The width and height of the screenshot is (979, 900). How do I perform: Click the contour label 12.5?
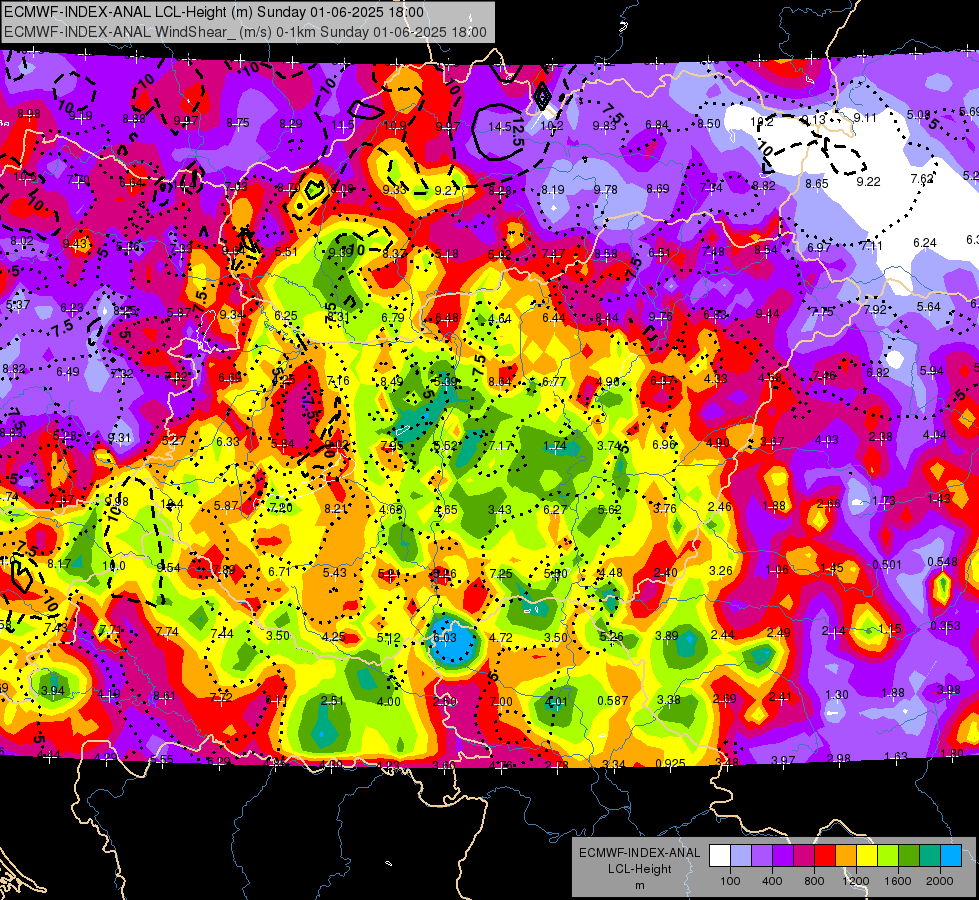coord(518,133)
